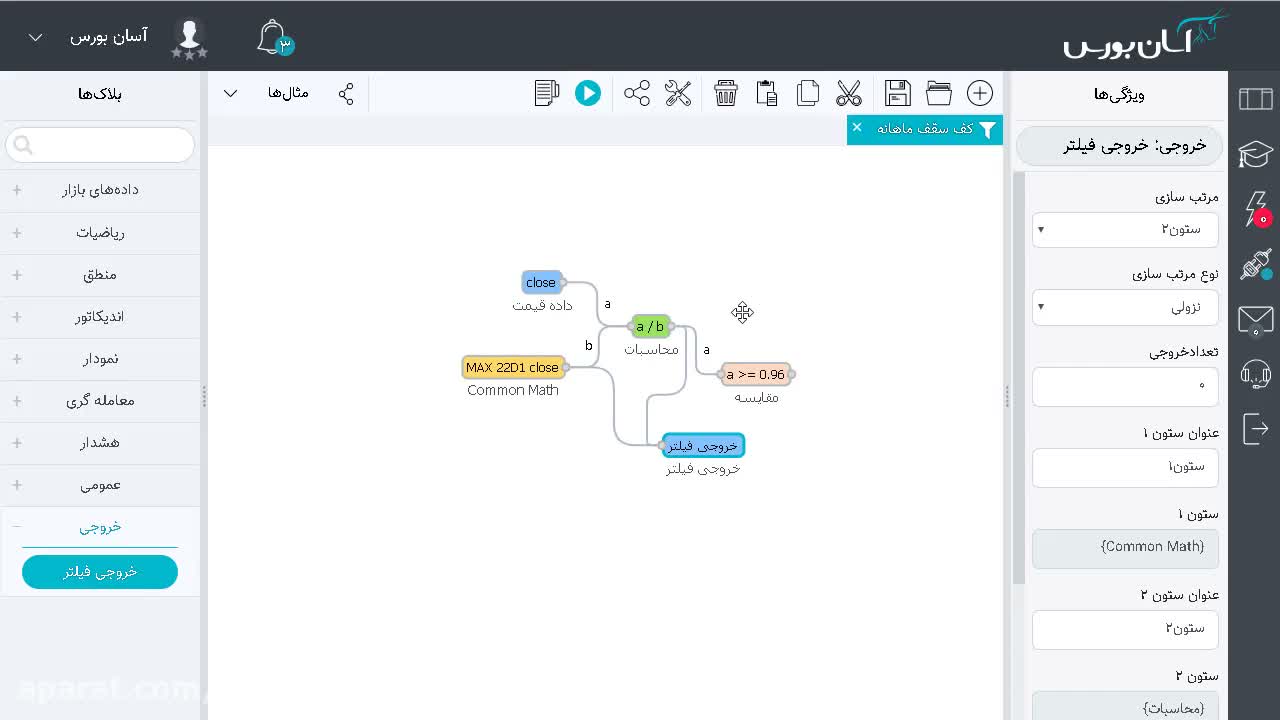The width and height of the screenshot is (1280, 720).
Task: Click the خروجی فیلتر block button
Action: click(x=100, y=572)
